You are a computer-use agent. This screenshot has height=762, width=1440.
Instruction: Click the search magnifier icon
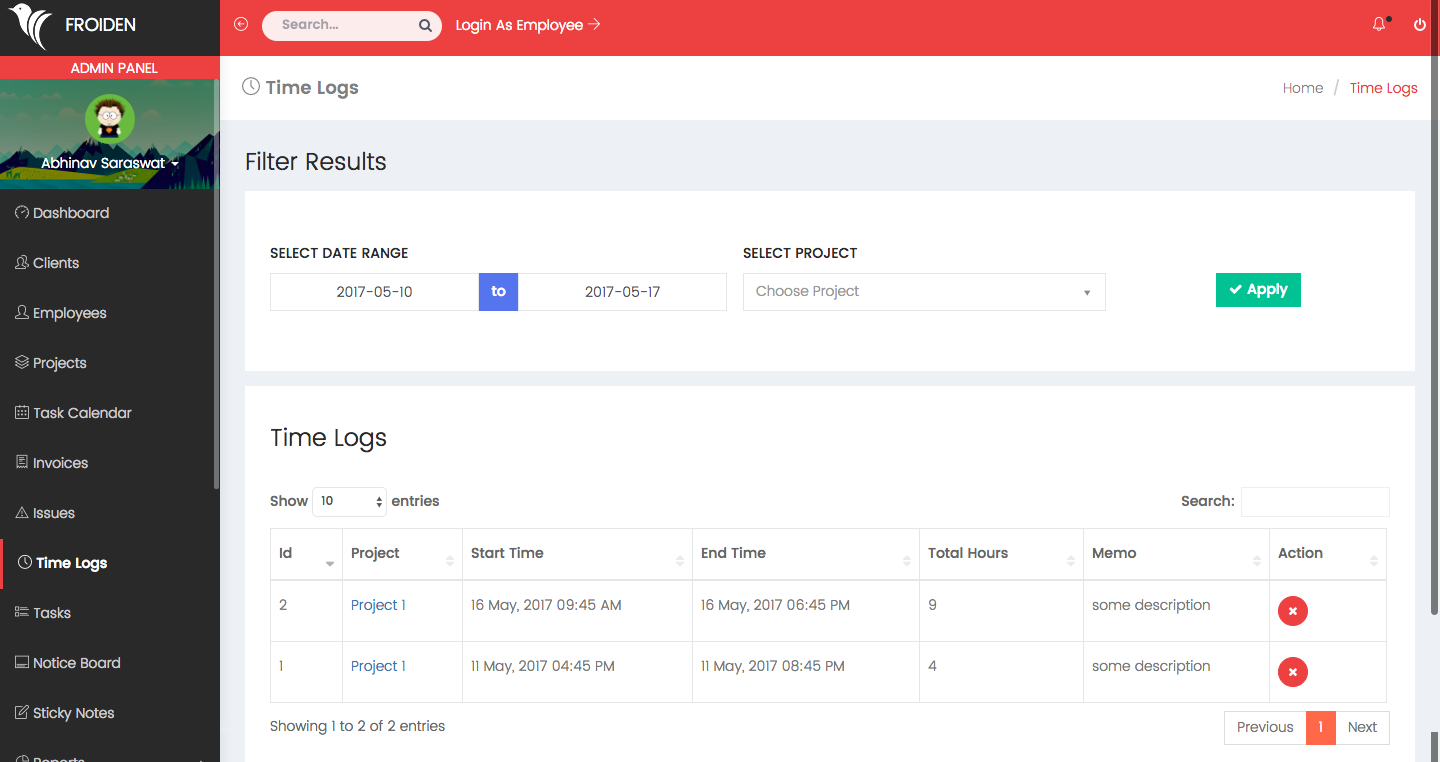pyautogui.click(x=425, y=26)
